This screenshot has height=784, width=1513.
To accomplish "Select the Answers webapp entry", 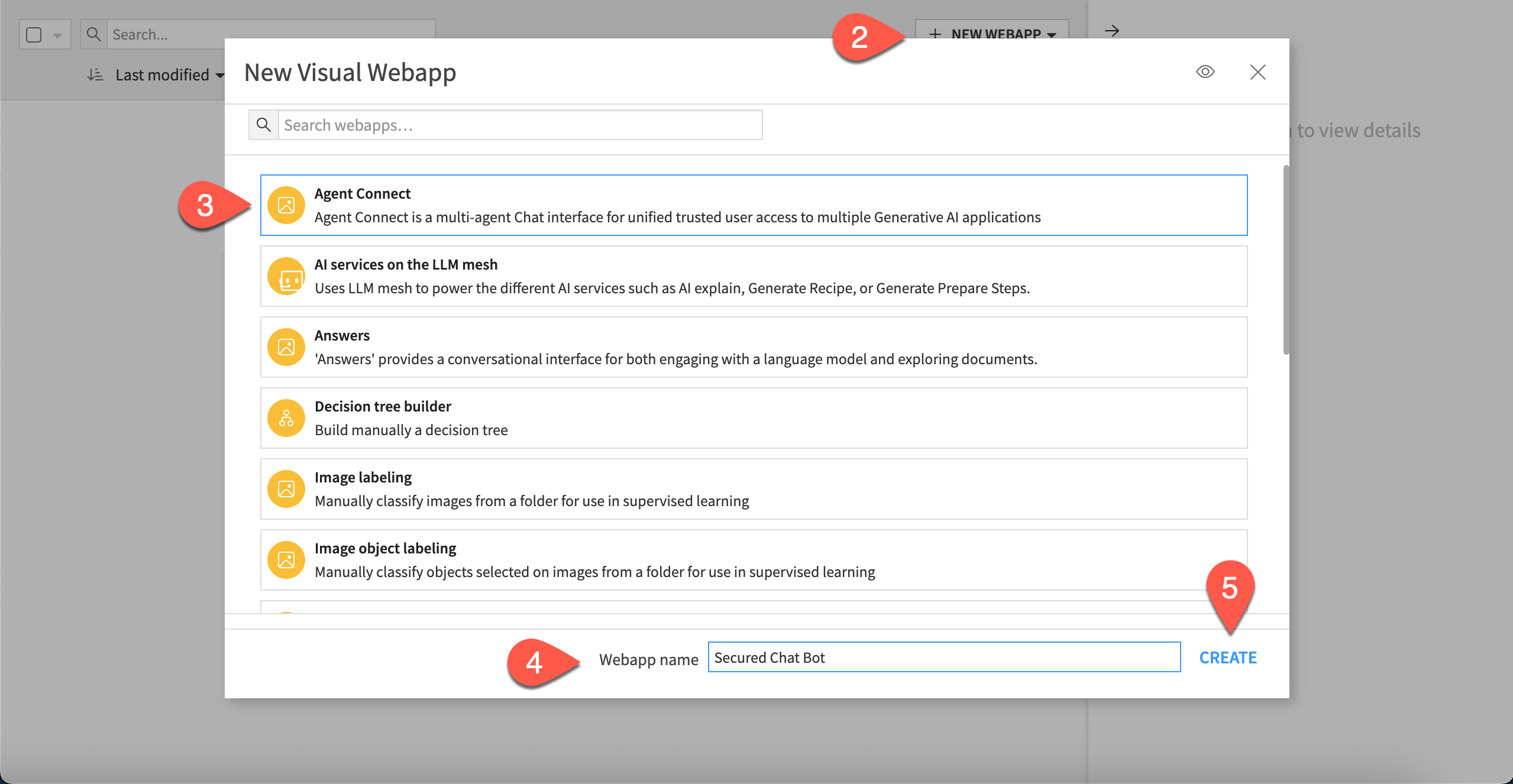I will [753, 347].
